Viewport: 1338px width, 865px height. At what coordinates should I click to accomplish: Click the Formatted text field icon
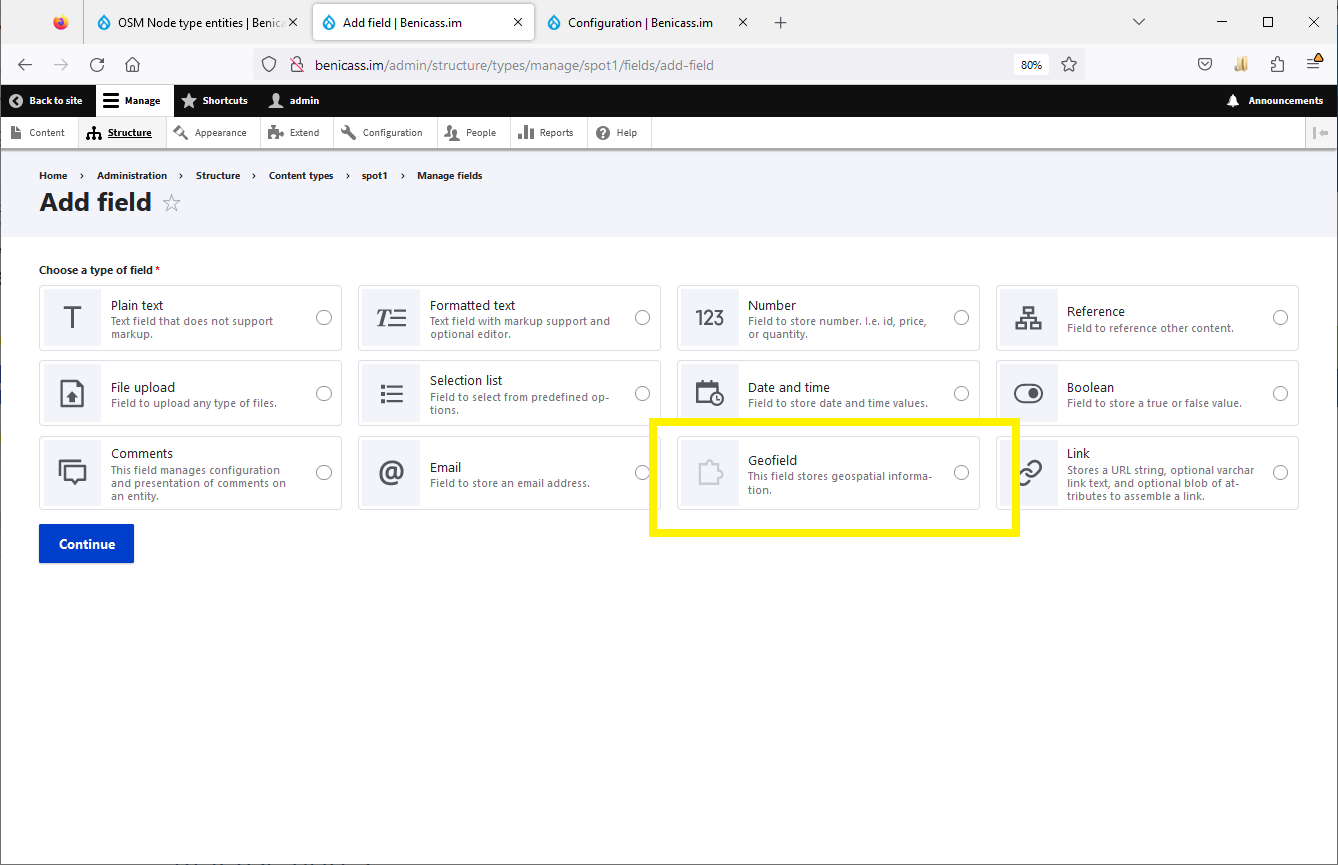pyautogui.click(x=391, y=318)
